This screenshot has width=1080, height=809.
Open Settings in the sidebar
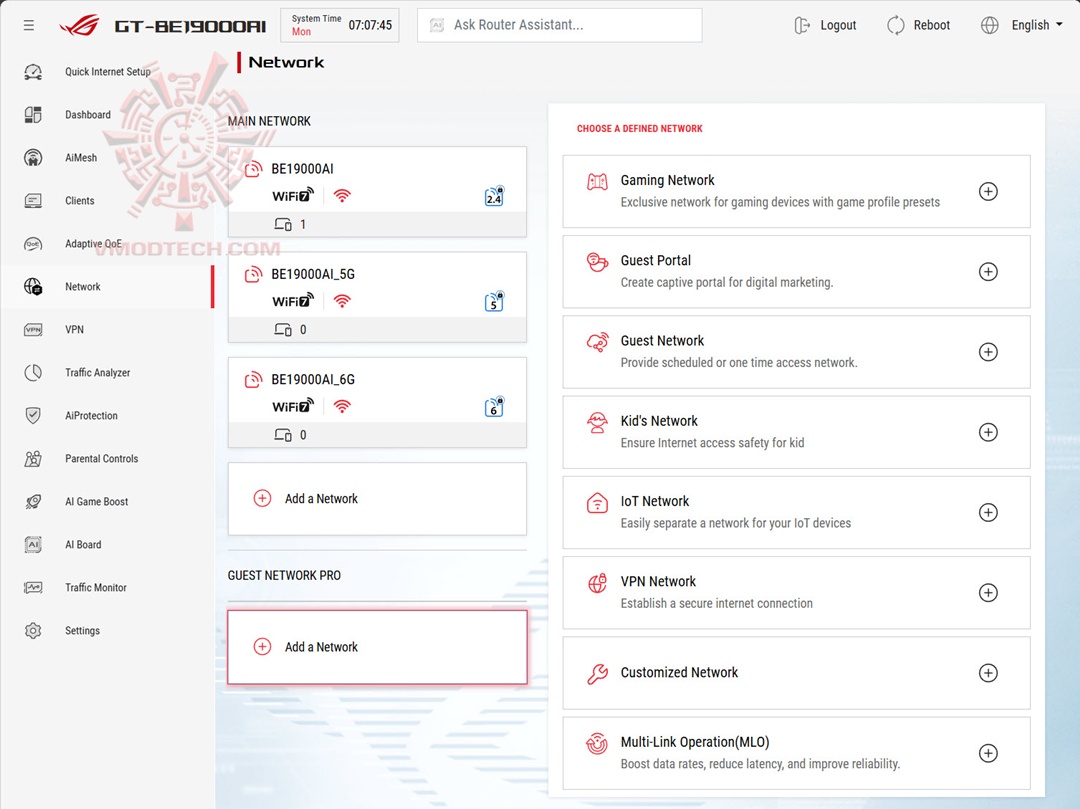click(82, 631)
